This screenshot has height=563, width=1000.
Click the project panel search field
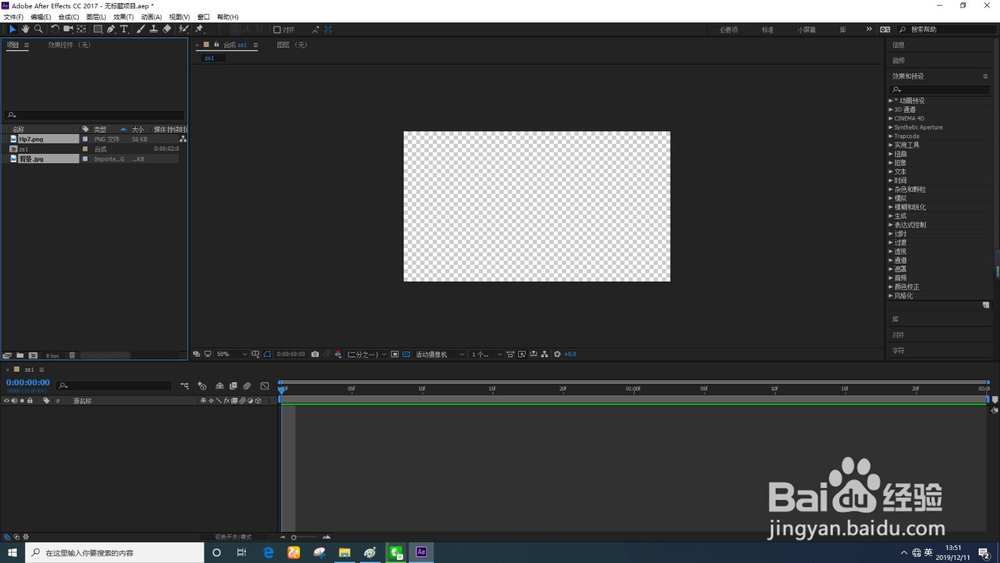94,115
